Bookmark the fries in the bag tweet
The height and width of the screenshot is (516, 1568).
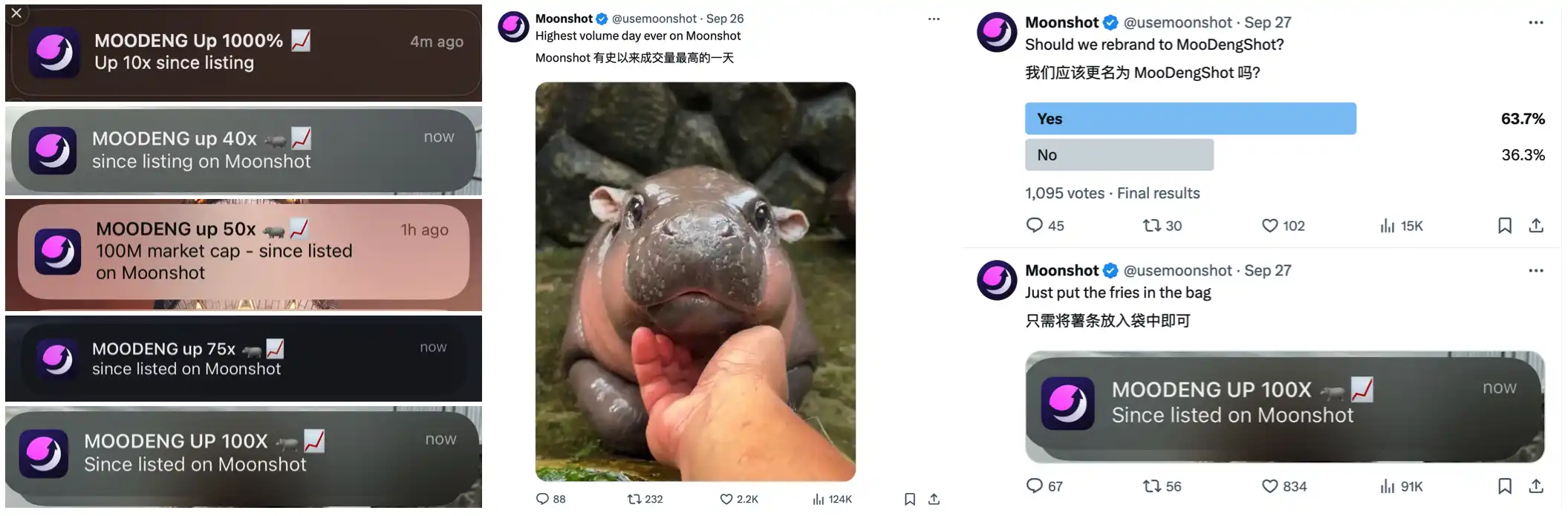click(1505, 486)
